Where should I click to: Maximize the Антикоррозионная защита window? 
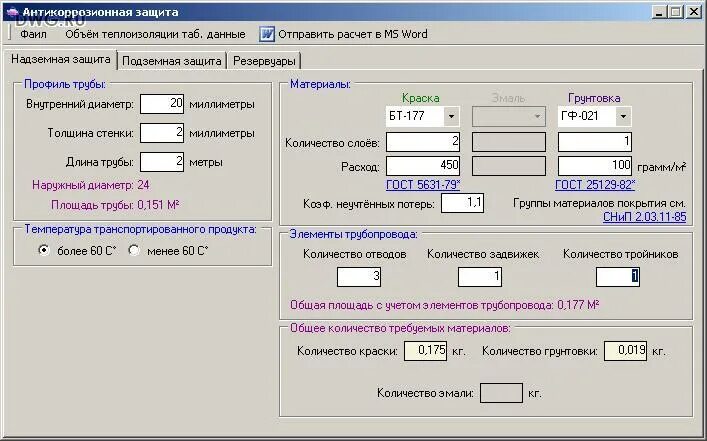pyautogui.click(x=676, y=12)
